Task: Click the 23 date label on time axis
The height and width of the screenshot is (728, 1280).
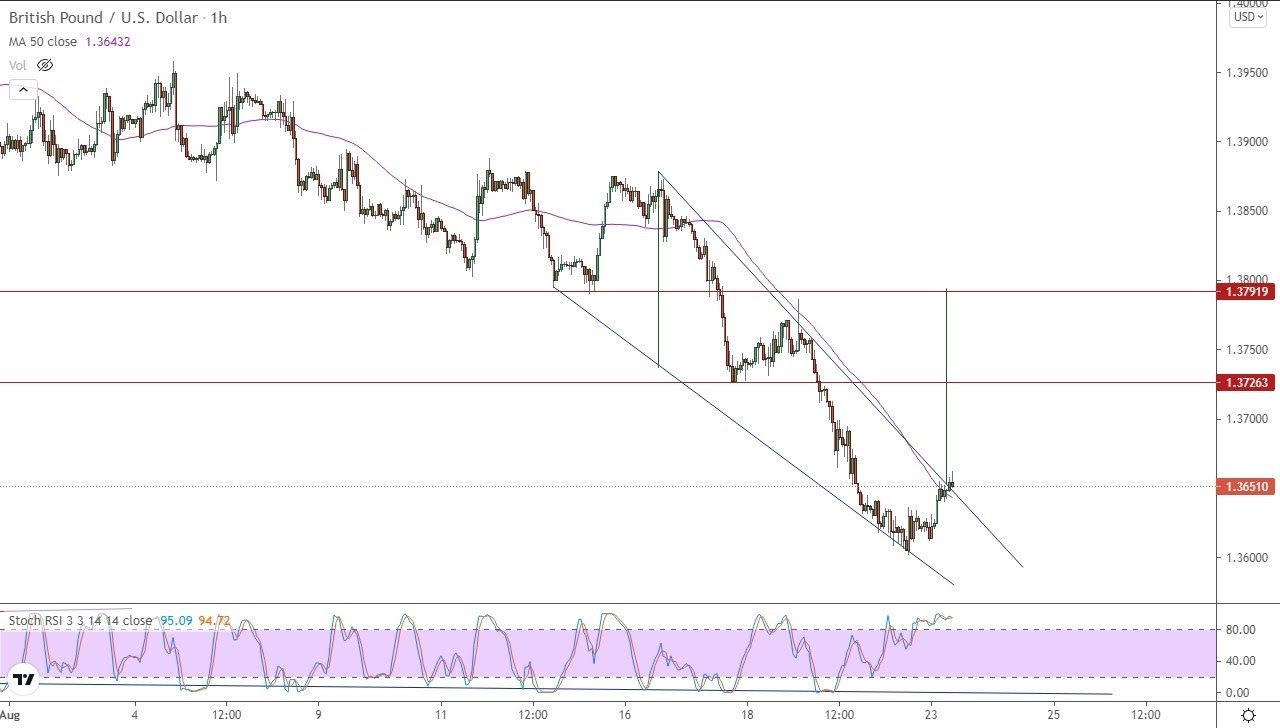Action: 931,716
